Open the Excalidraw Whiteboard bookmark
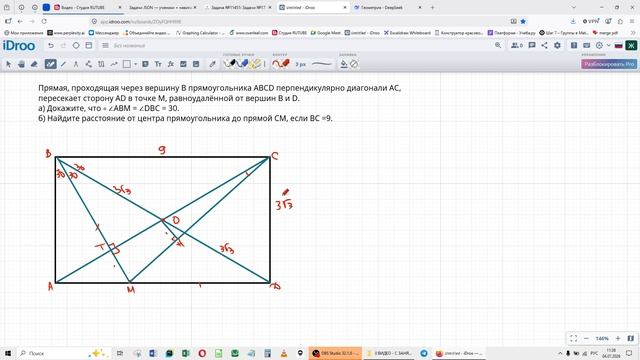Image resolution: width=640 pixels, height=360 pixels. [x=407, y=33]
